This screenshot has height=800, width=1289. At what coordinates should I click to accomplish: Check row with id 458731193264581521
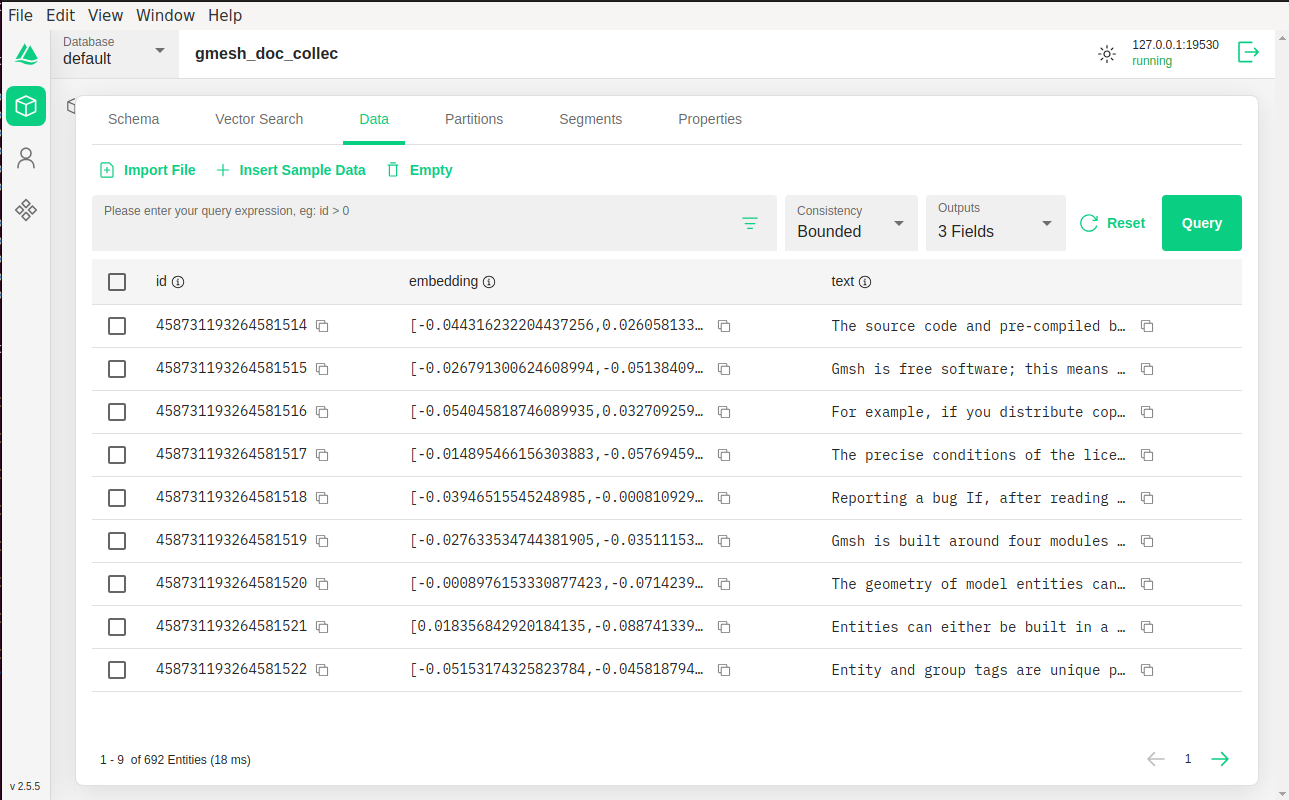coord(117,627)
